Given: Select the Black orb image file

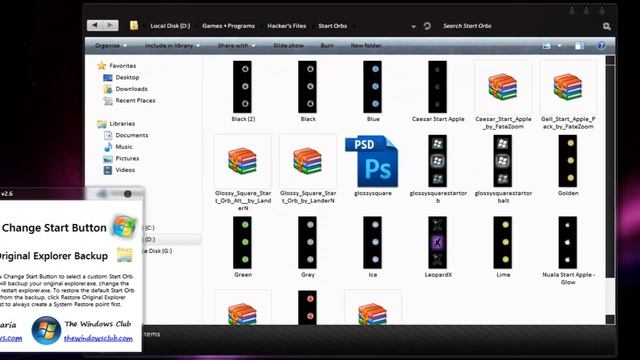Looking at the screenshot, I should [308, 91].
